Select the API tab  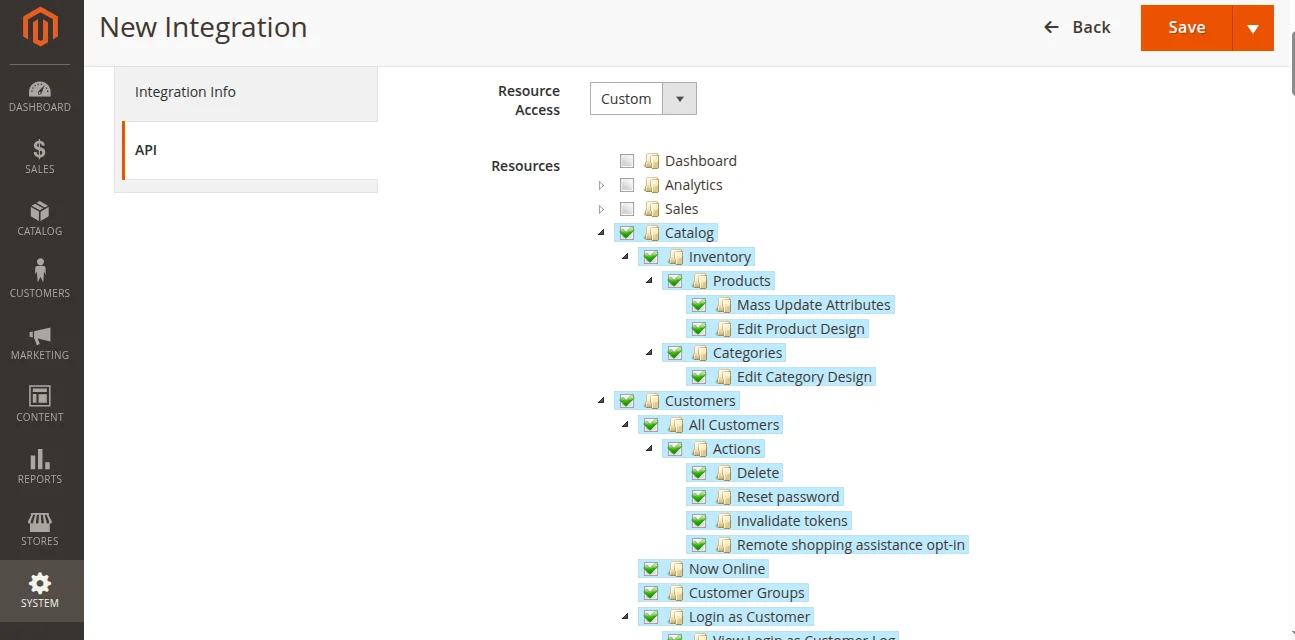(146, 149)
